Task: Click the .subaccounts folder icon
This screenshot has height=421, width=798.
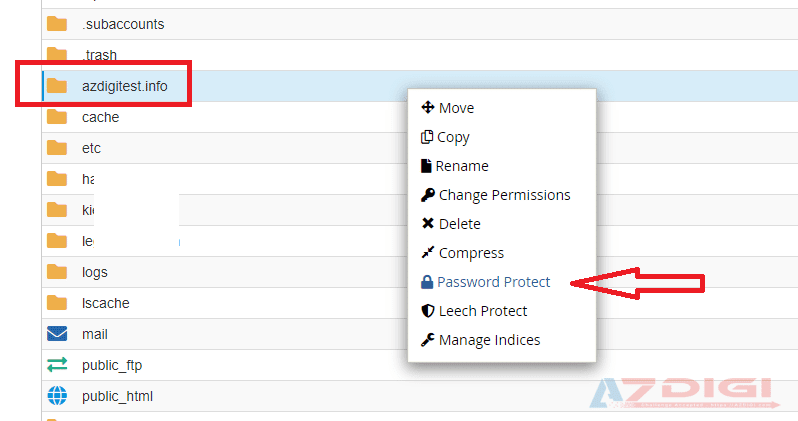Action: click(x=57, y=24)
